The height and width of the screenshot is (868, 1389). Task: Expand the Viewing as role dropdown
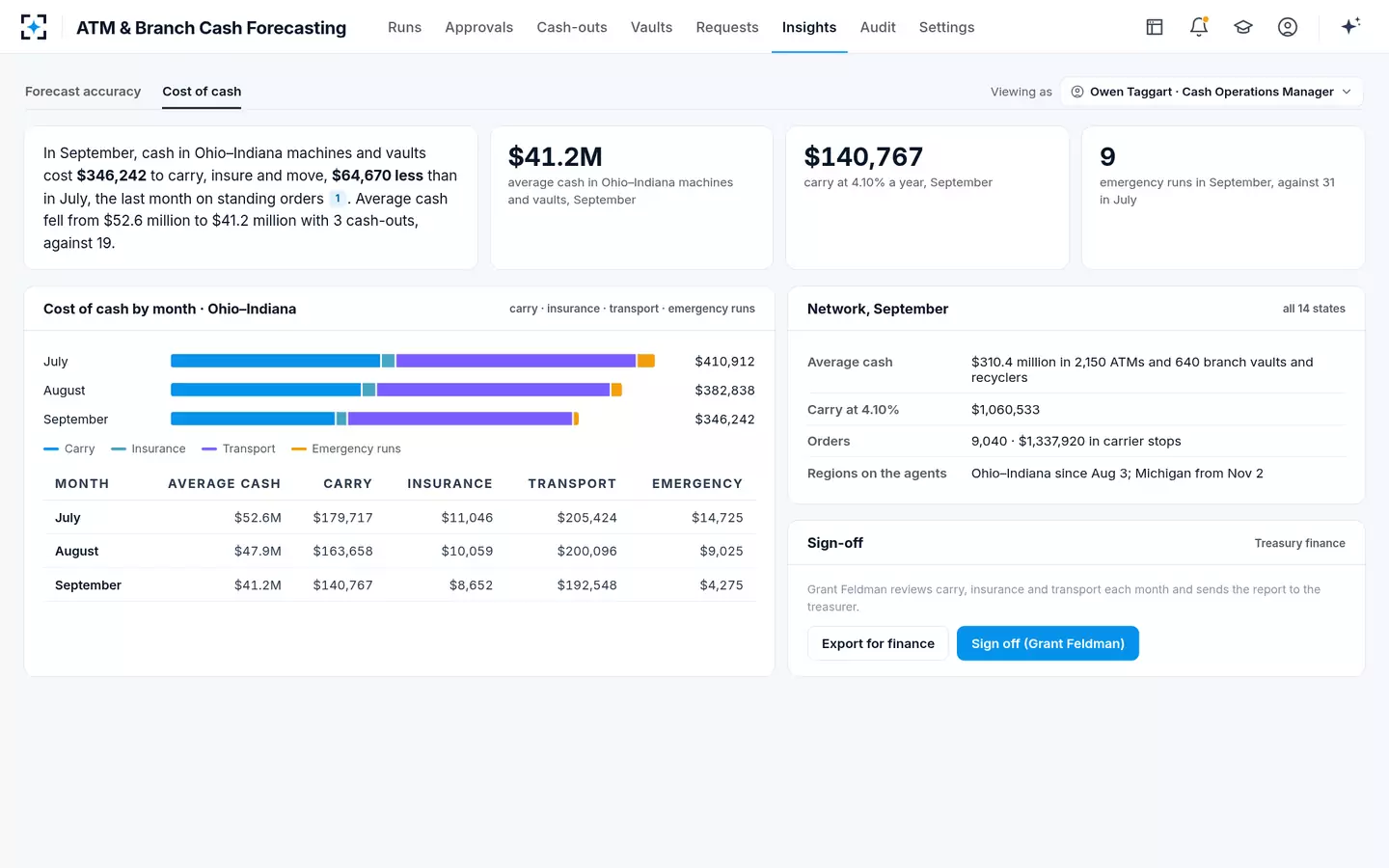[1212, 92]
